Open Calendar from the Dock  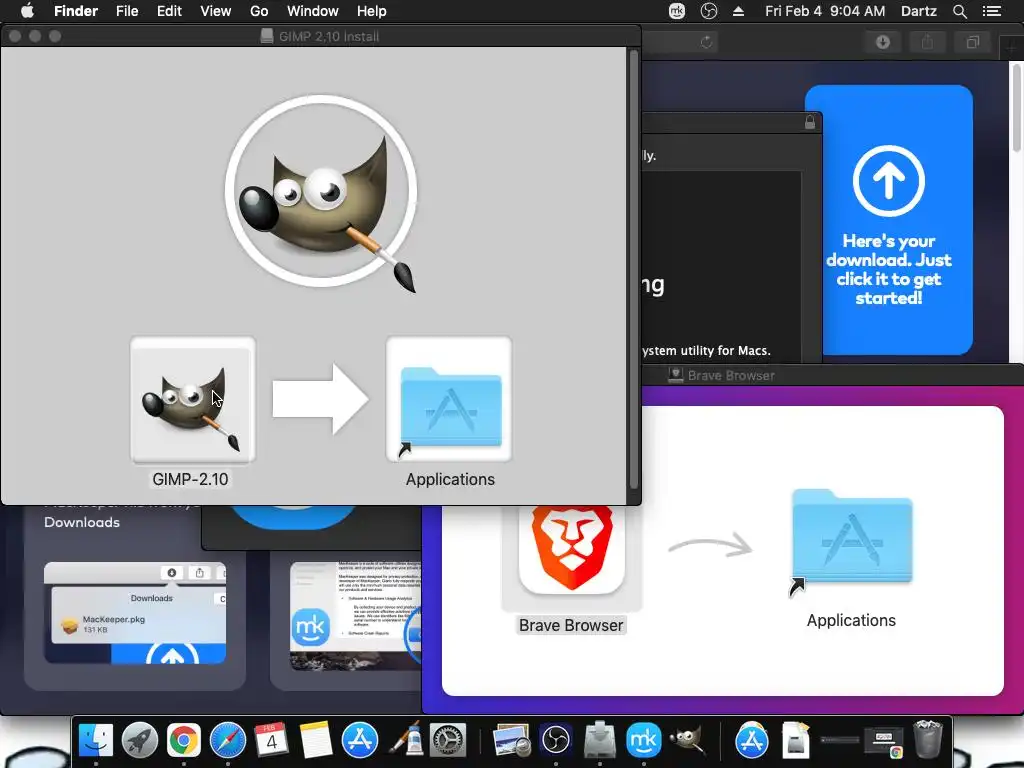point(271,741)
